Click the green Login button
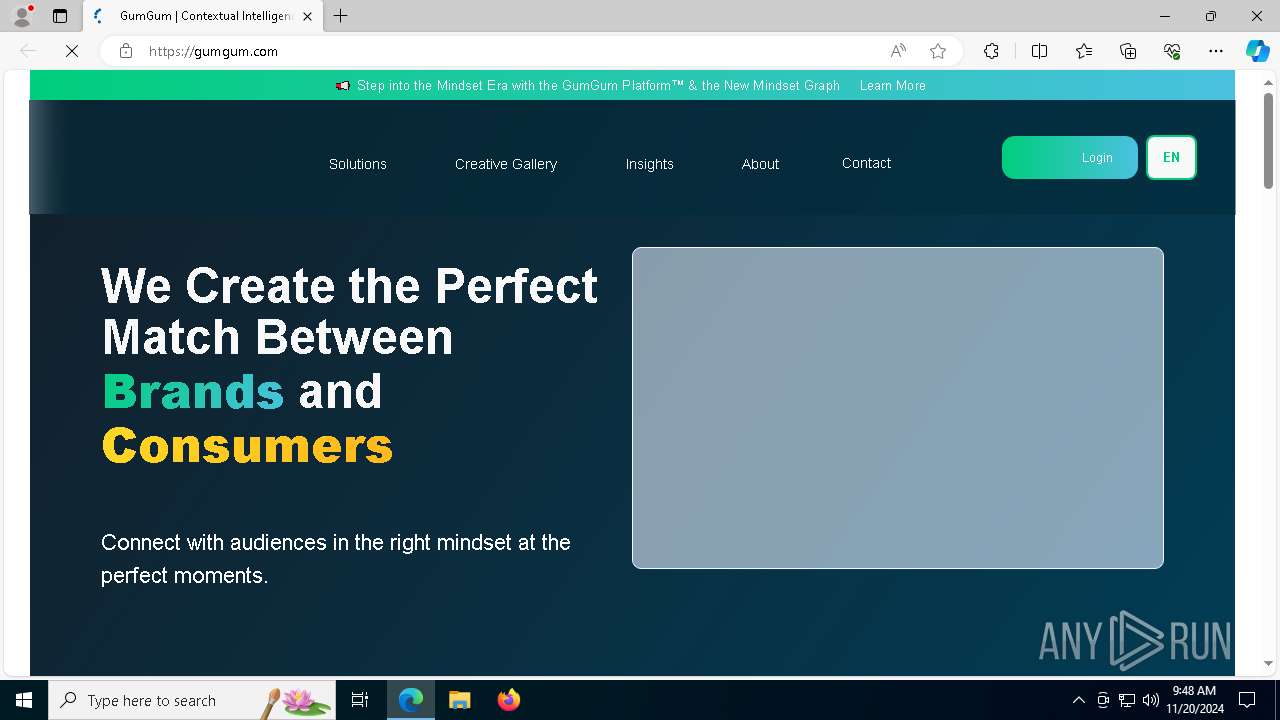Screen dimensions: 1280x720 (x=1070, y=158)
